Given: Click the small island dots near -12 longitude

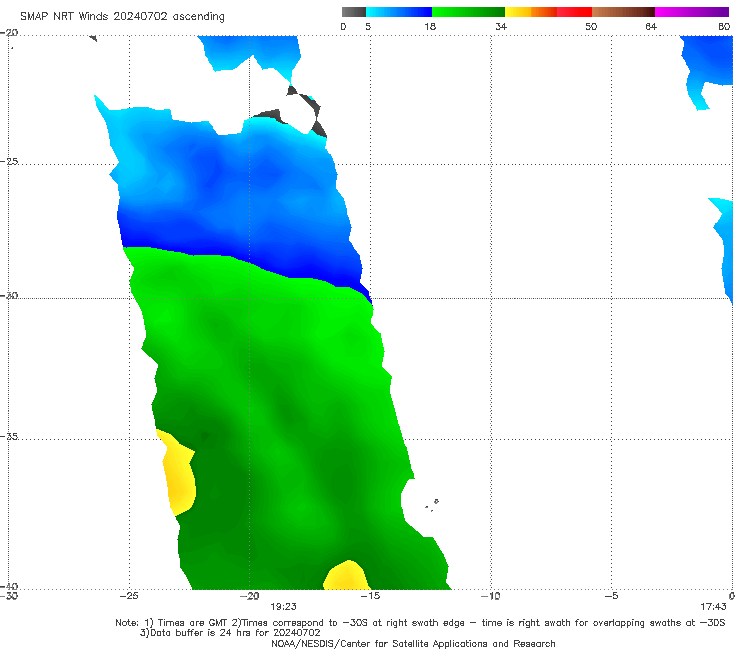Looking at the screenshot, I should point(432,505).
